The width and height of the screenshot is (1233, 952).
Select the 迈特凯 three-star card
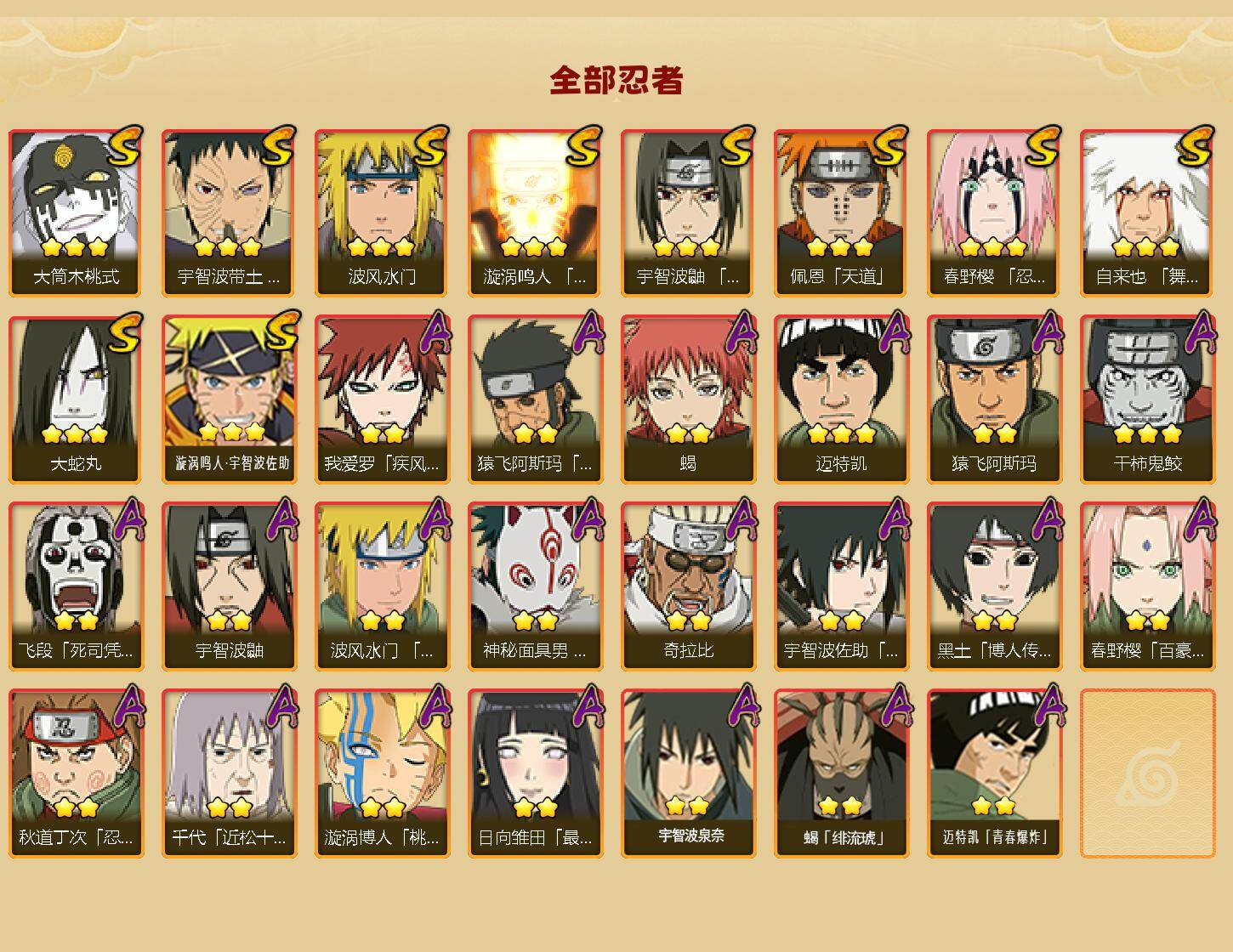click(x=841, y=399)
